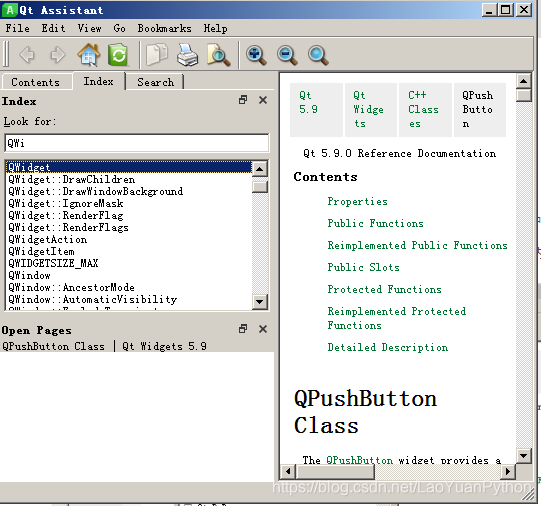
Task: Switch to the Contents tab
Action: click(36, 82)
